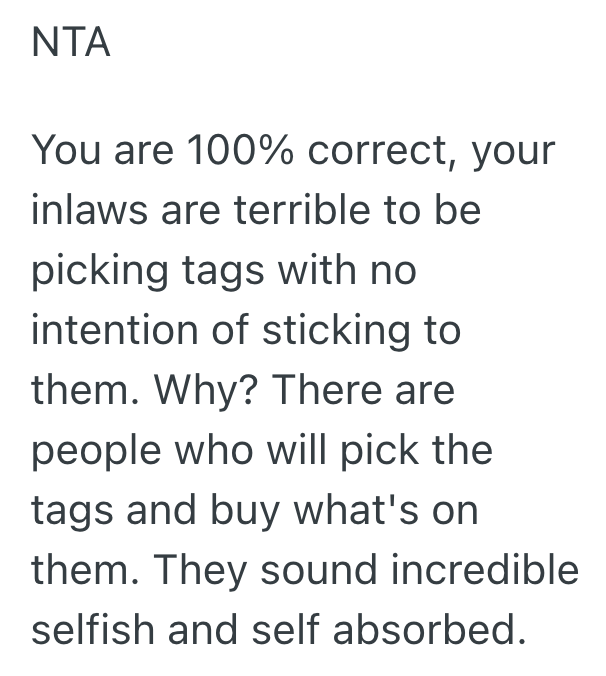This screenshot has width=606, height=676.
Task: Click the word "selfish"
Action: pos(92,629)
